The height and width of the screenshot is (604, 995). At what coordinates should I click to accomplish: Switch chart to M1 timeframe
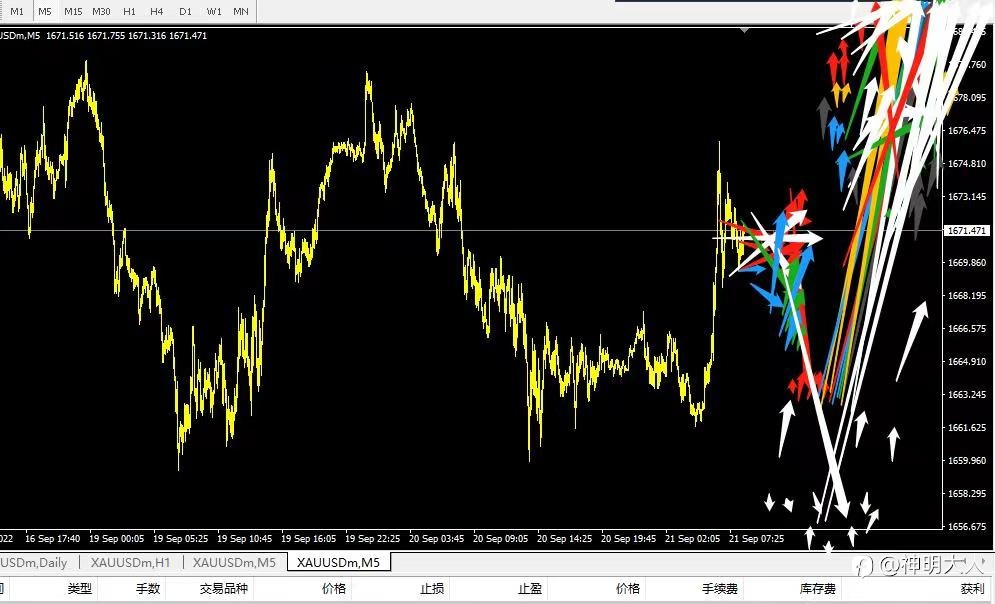(x=17, y=11)
